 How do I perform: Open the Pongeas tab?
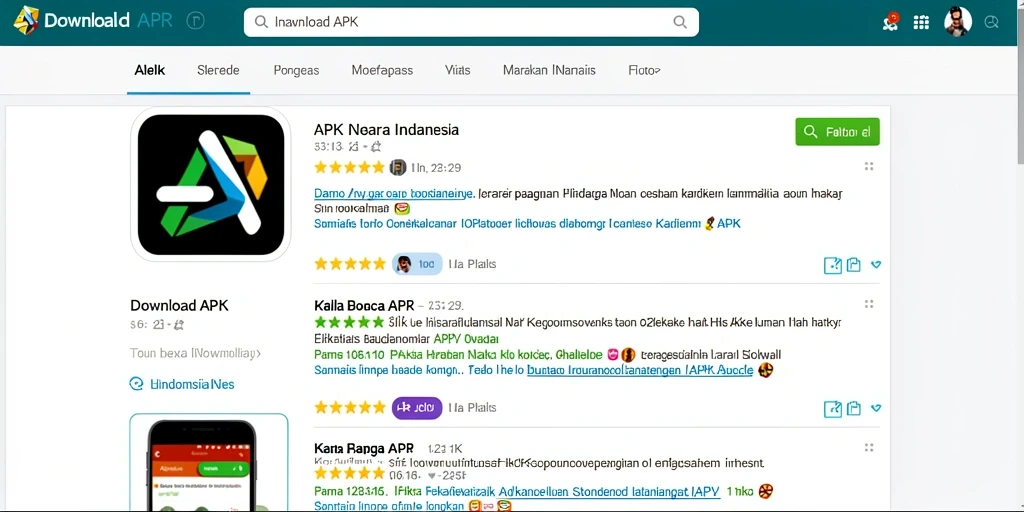tap(296, 70)
